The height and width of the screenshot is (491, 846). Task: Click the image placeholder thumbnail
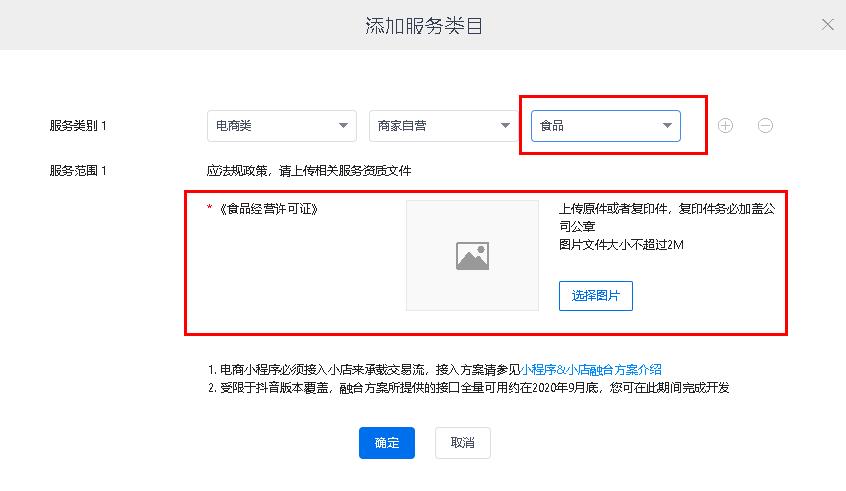[472, 255]
